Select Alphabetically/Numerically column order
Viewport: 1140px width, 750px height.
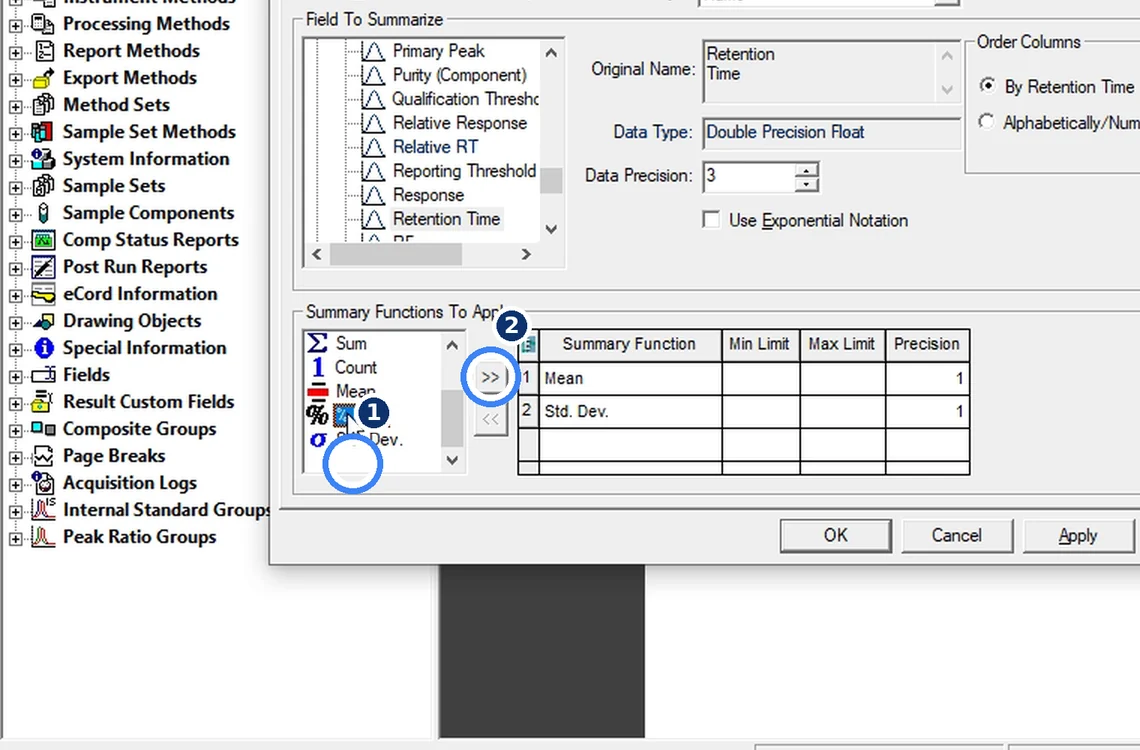986,121
